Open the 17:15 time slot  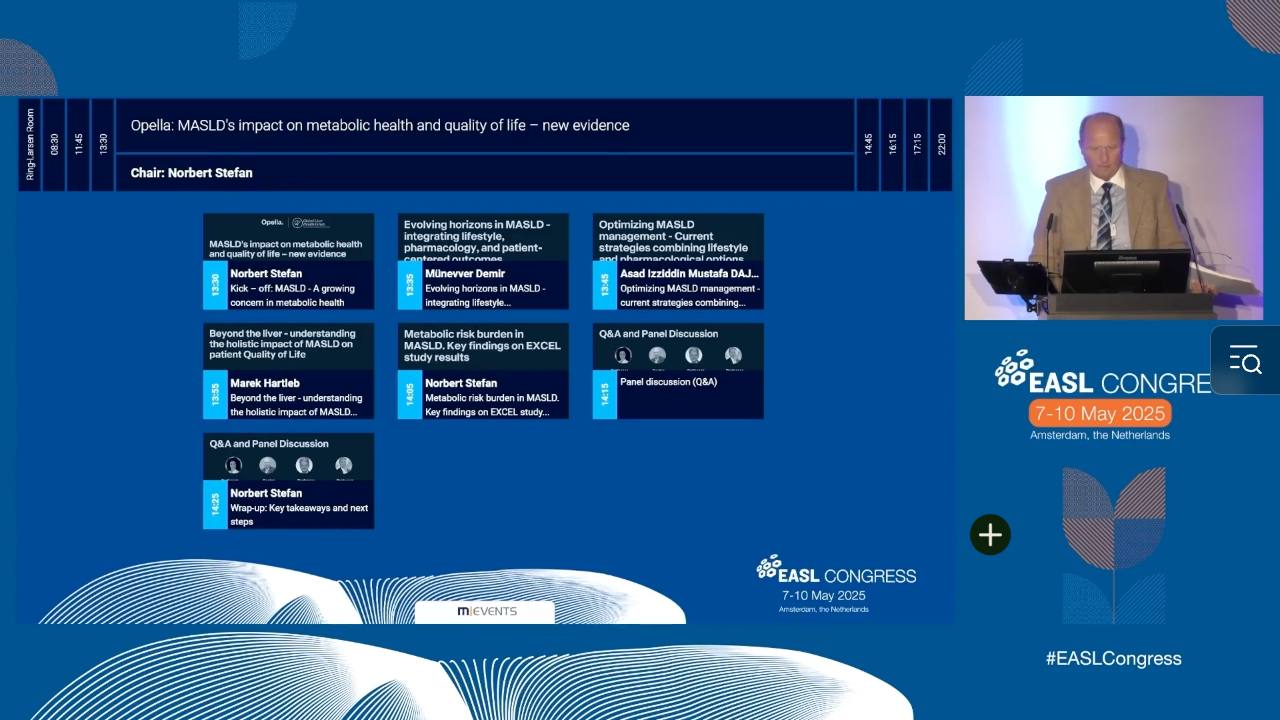tap(916, 144)
